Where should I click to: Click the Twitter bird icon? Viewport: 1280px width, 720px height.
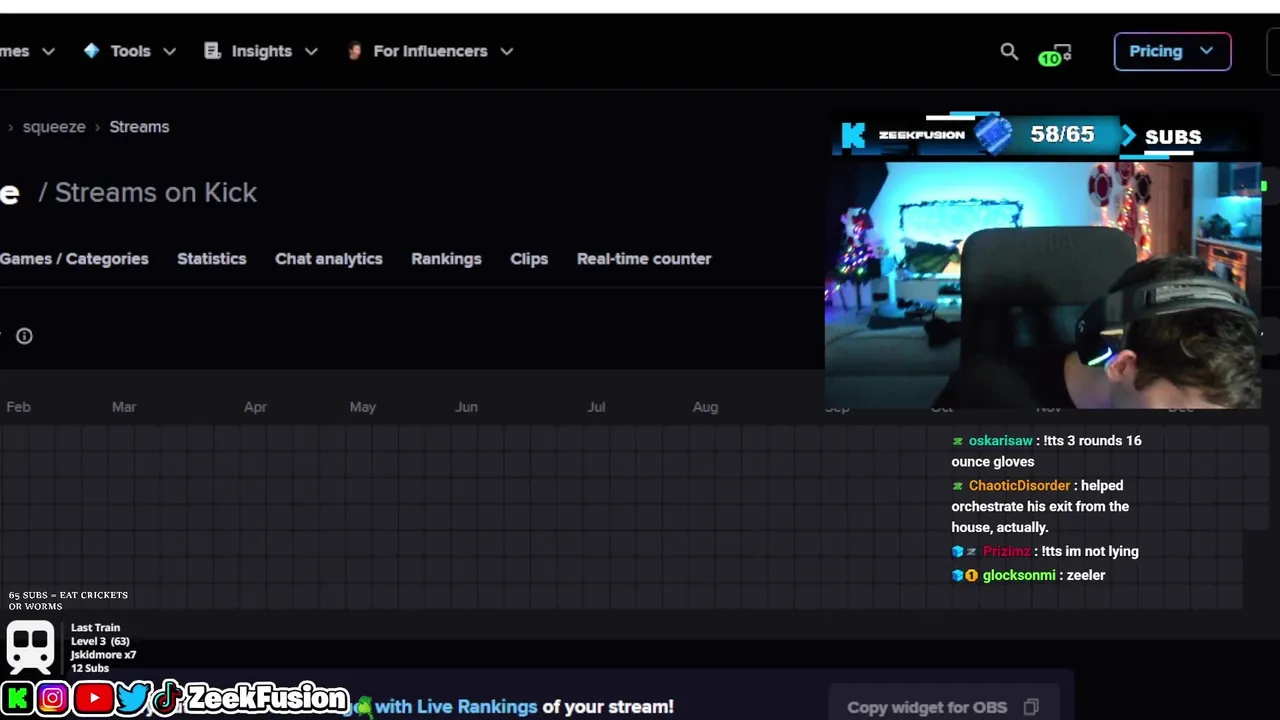coord(133,697)
